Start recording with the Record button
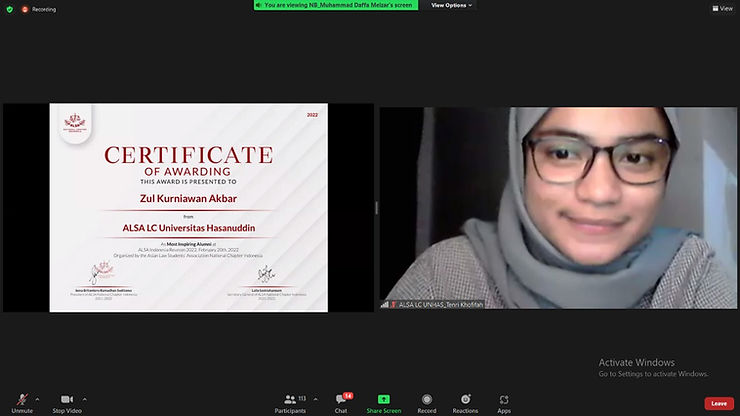The width and height of the screenshot is (740, 416). point(427,403)
